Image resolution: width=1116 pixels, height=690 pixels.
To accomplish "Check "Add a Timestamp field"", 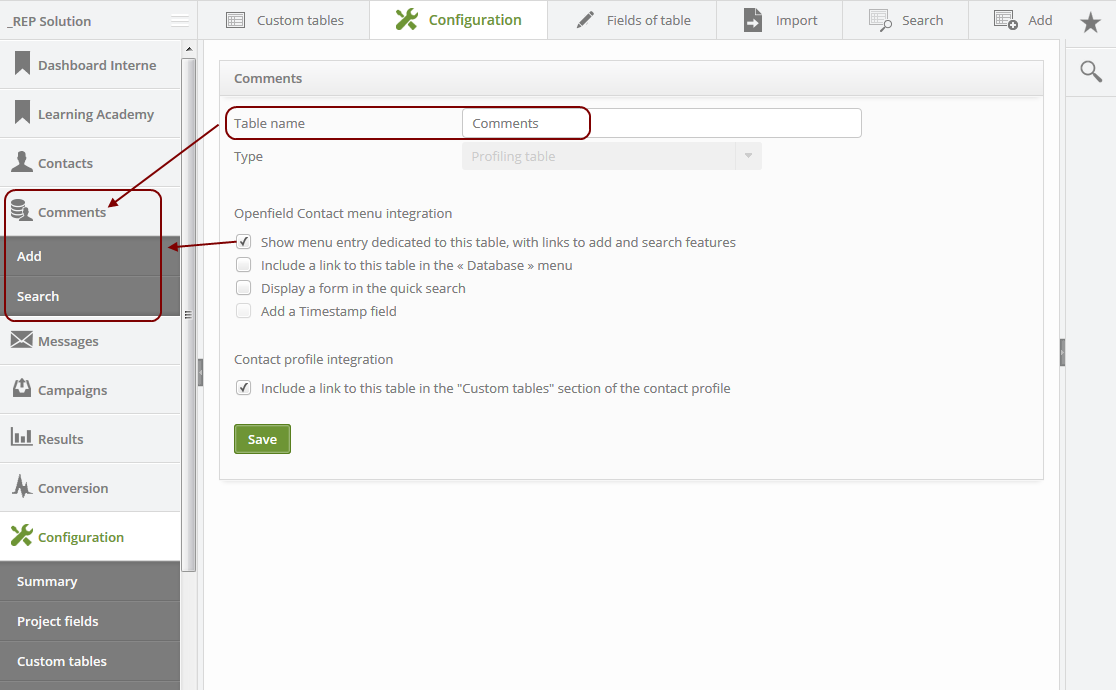I will coord(243,310).
